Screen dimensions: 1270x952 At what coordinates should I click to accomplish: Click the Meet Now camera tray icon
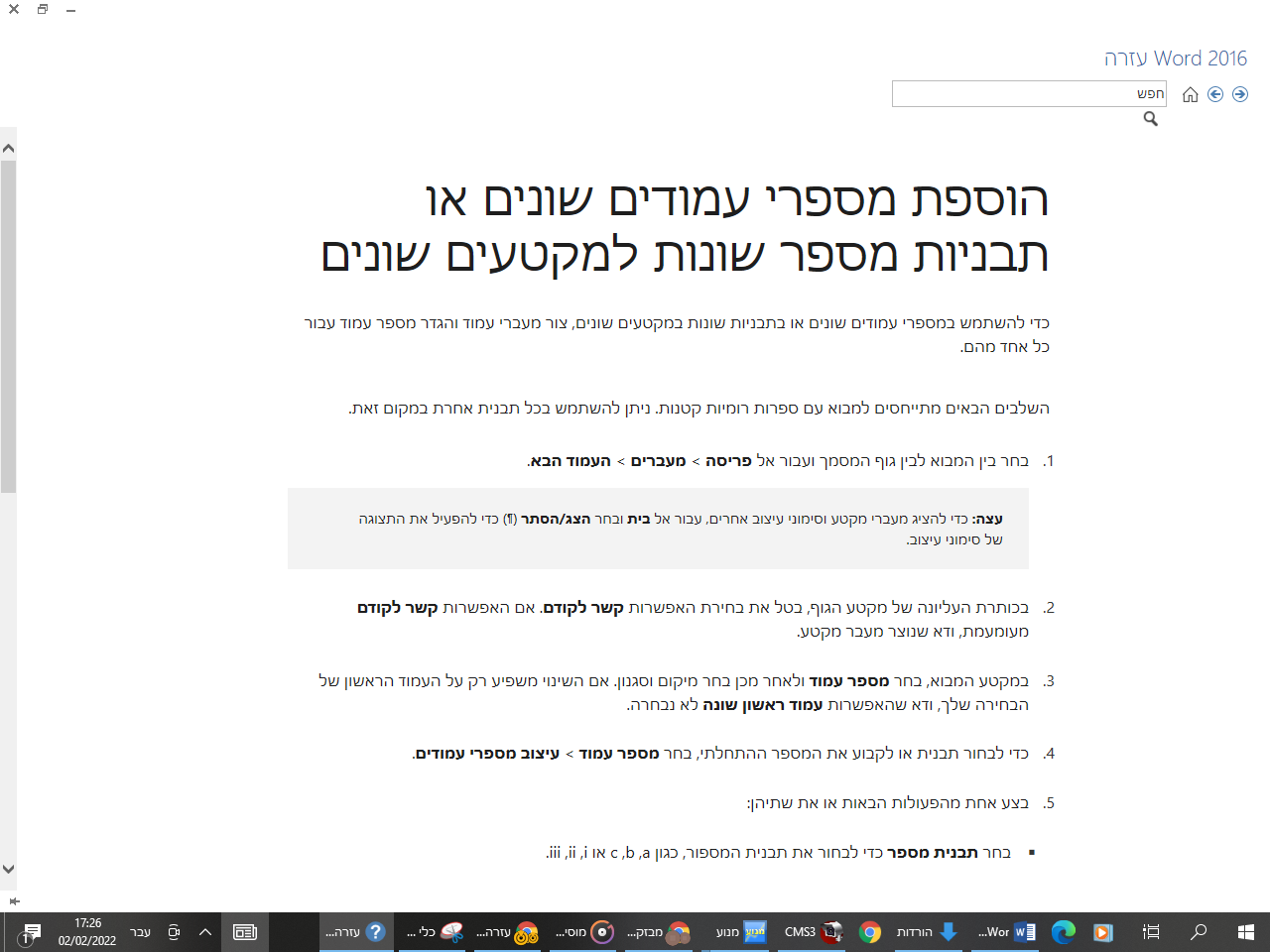174,932
